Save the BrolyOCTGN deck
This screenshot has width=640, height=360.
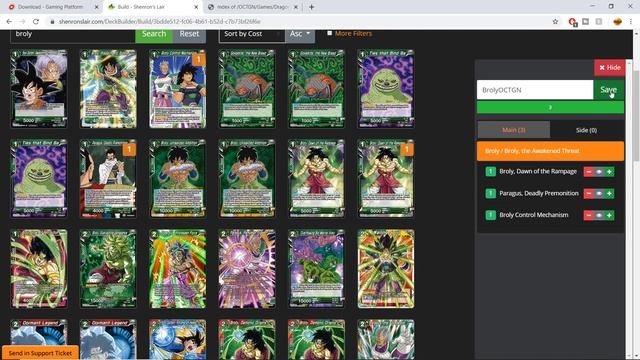608,90
